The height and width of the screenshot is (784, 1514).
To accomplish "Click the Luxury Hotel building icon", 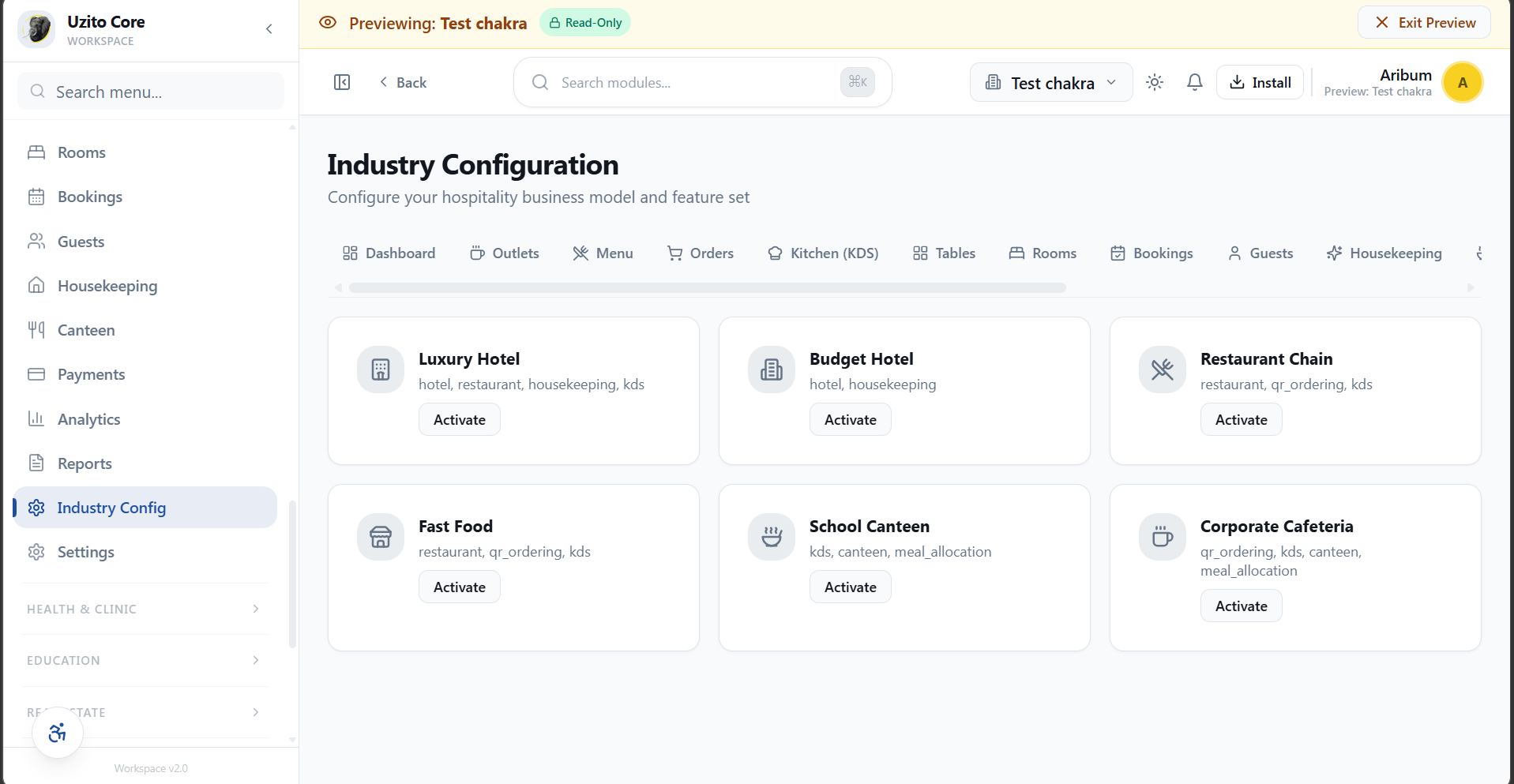I will (381, 369).
